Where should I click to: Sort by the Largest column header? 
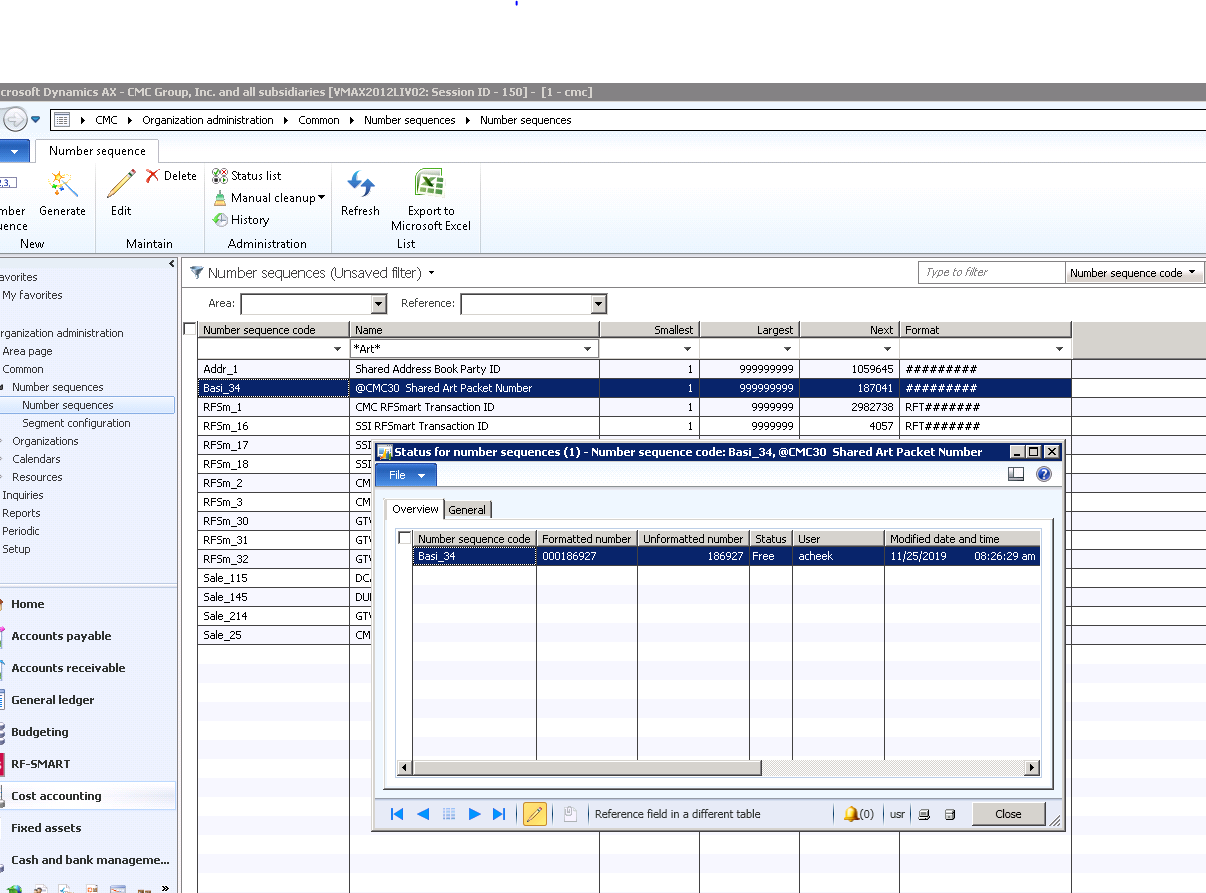(x=749, y=330)
